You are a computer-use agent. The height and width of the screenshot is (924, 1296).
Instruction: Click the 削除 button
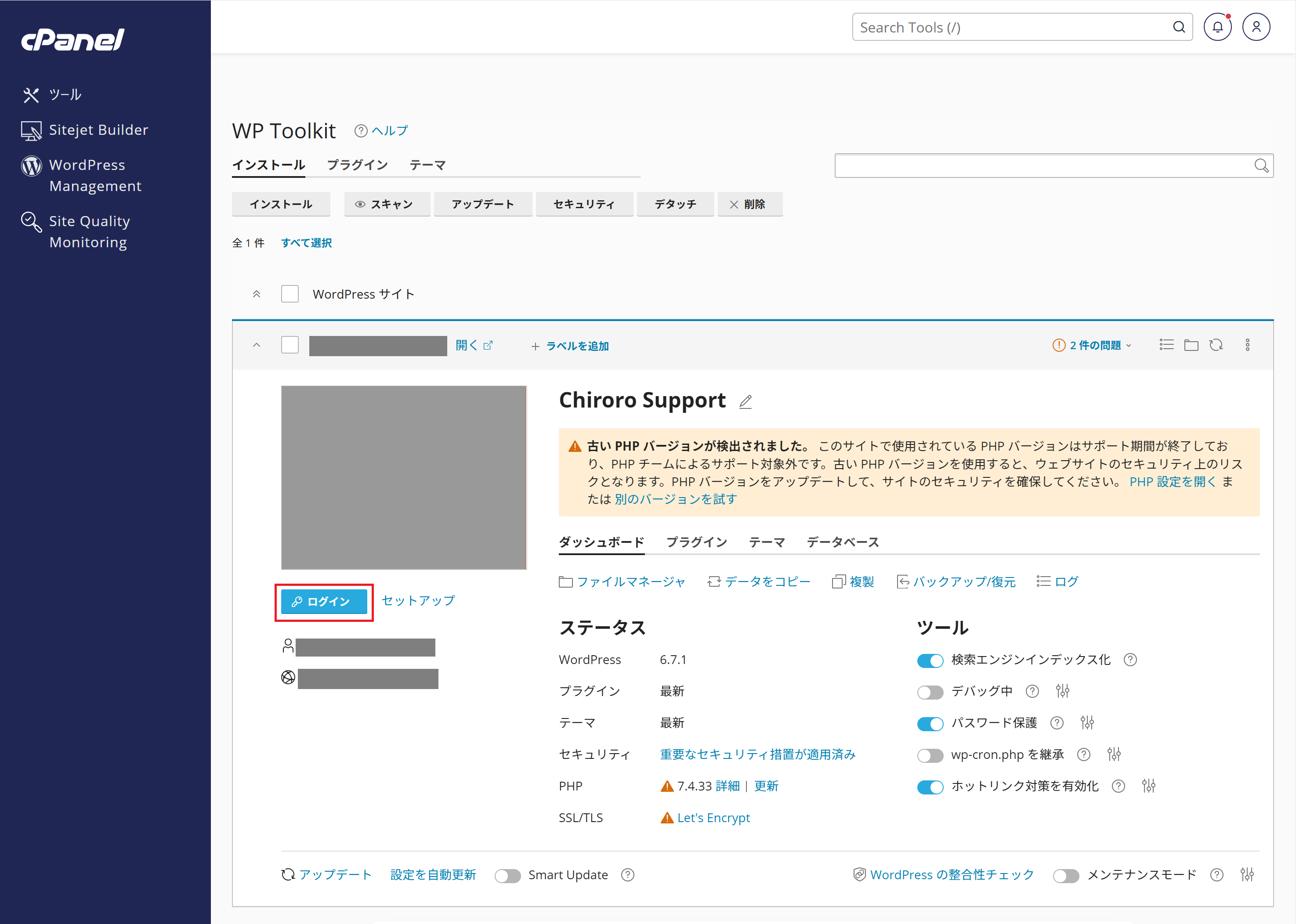pos(749,204)
